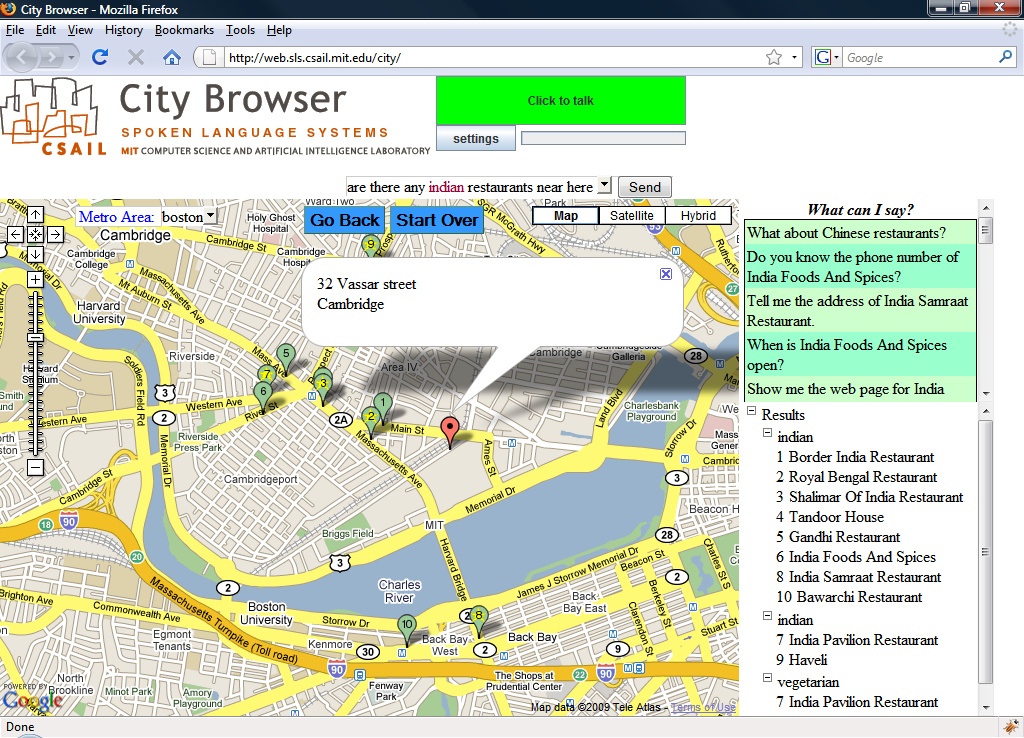The image size is (1024, 738).
Task: Click the Start Over button
Action: [437, 220]
